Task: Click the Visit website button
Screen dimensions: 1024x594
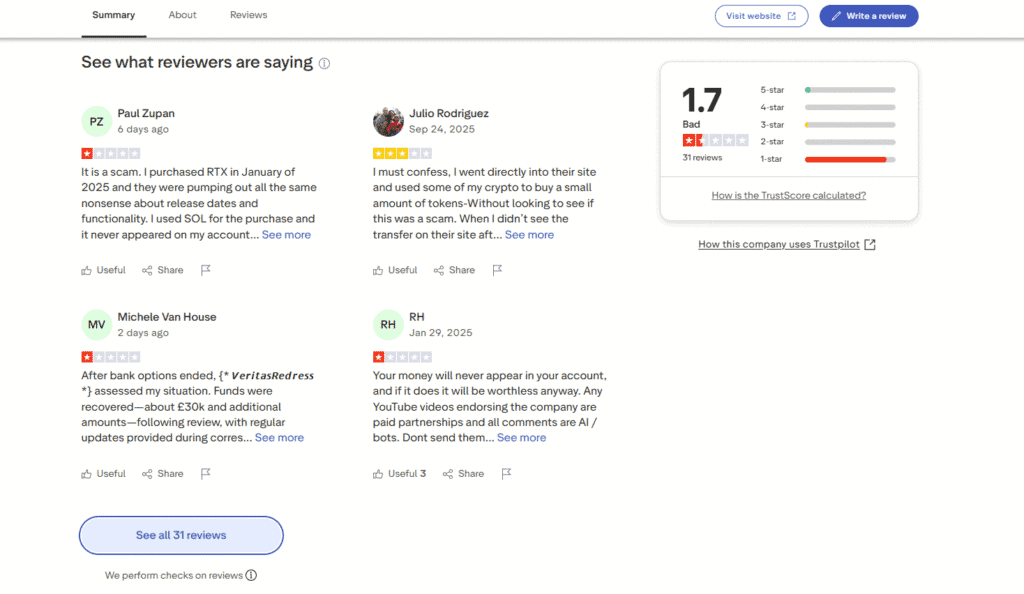Action: tap(761, 16)
